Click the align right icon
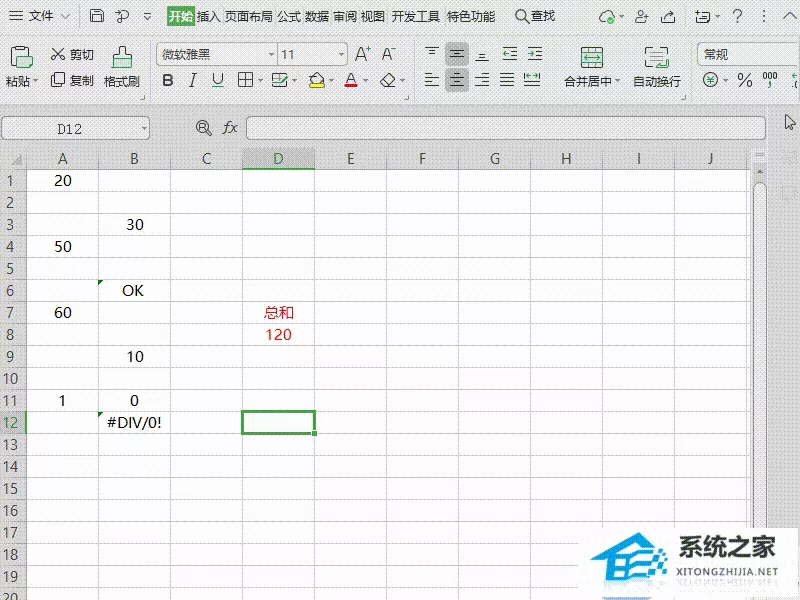The image size is (800, 600). [x=482, y=80]
